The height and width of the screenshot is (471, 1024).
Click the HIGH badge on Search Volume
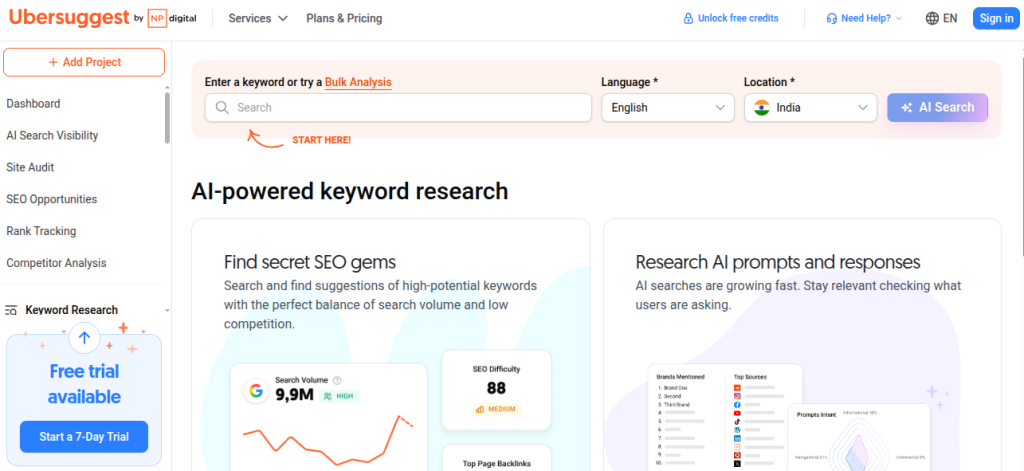[x=339, y=396]
